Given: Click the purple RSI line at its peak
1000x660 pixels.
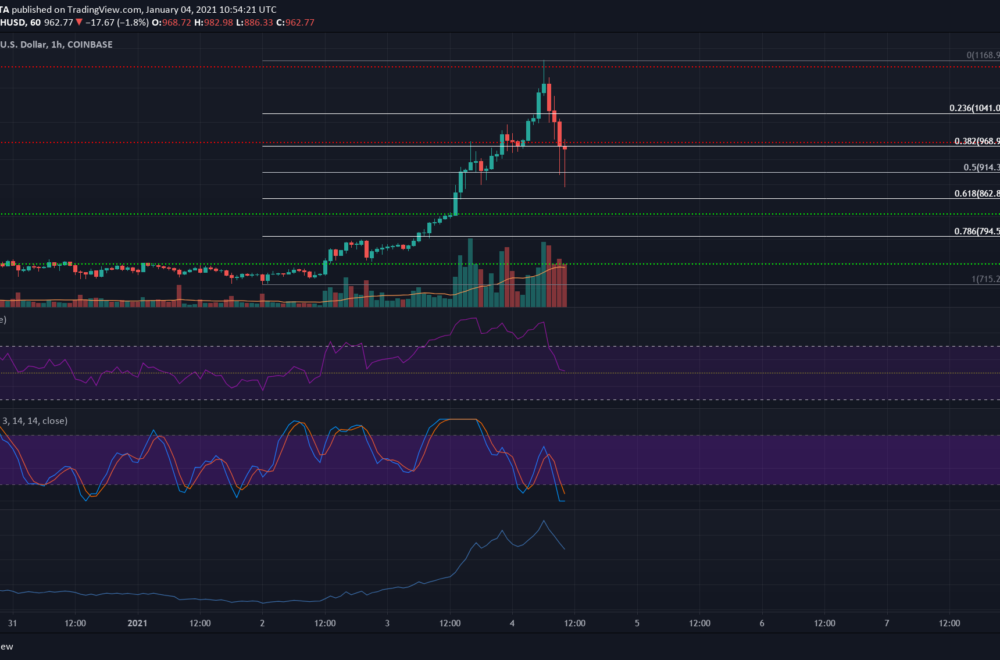Looking at the screenshot, I should coord(475,318).
